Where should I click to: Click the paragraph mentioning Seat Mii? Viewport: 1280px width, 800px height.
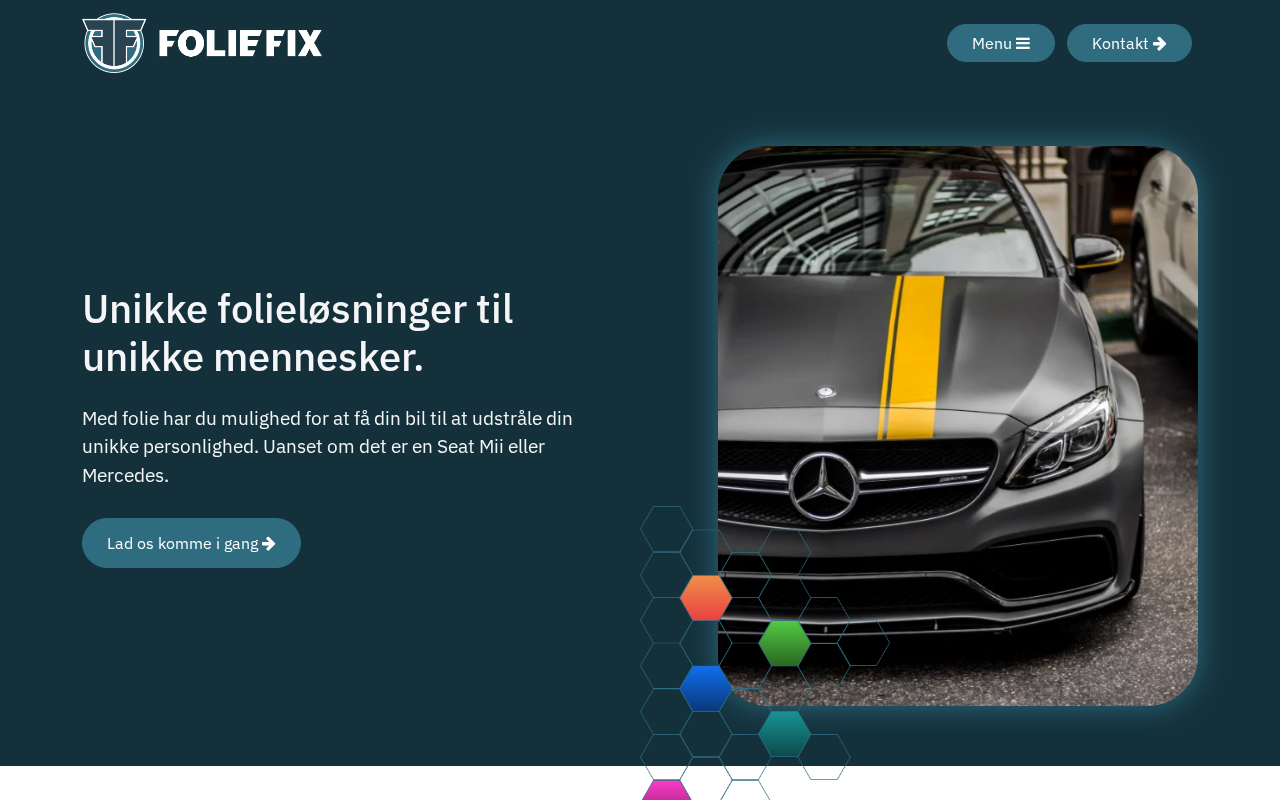[328, 446]
